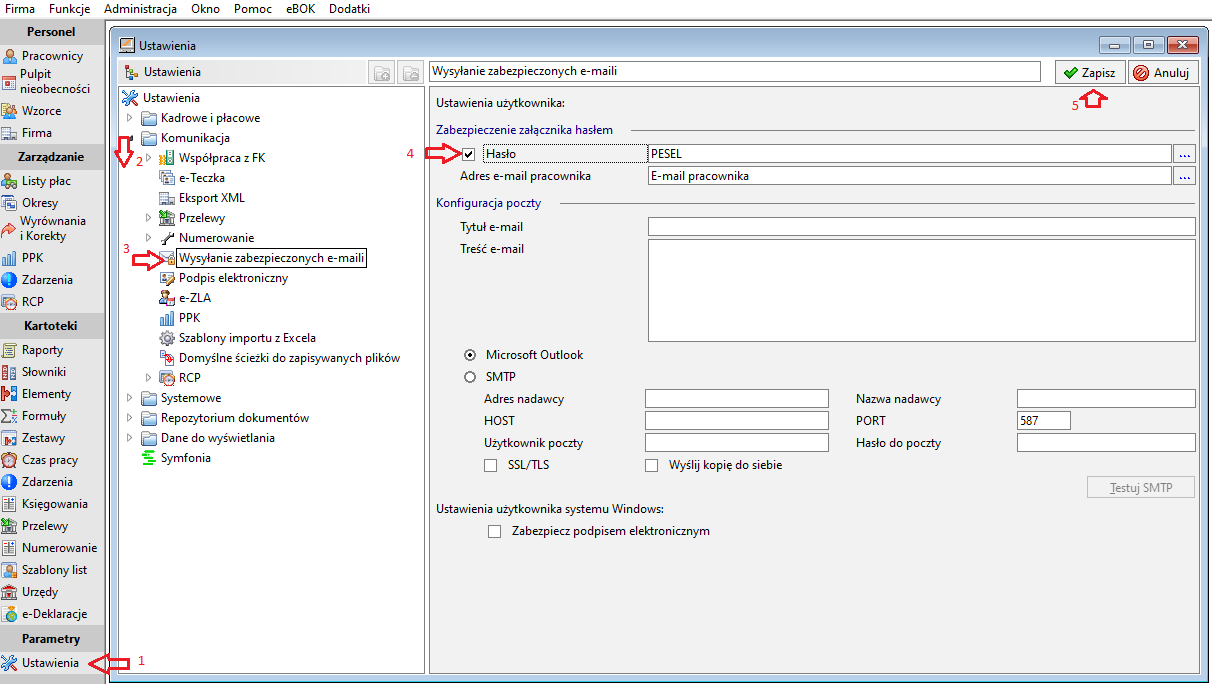Screen dimensions: 1212x684
Task: Focus the Treść e-mail text area
Action: pyautogui.click(x=922, y=290)
